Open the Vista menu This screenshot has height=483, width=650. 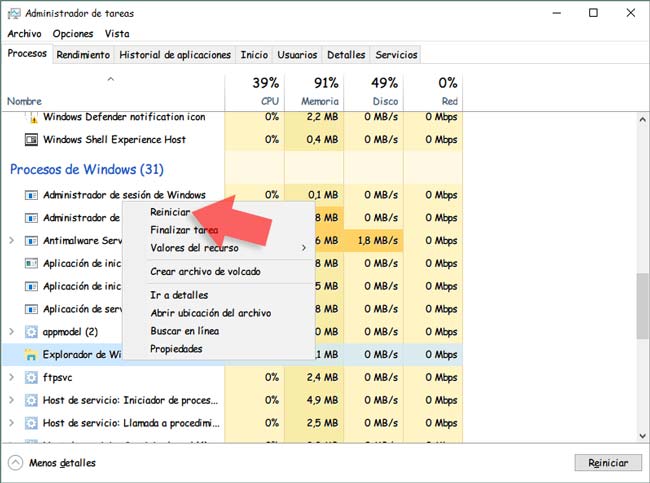(x=117, y=34)
